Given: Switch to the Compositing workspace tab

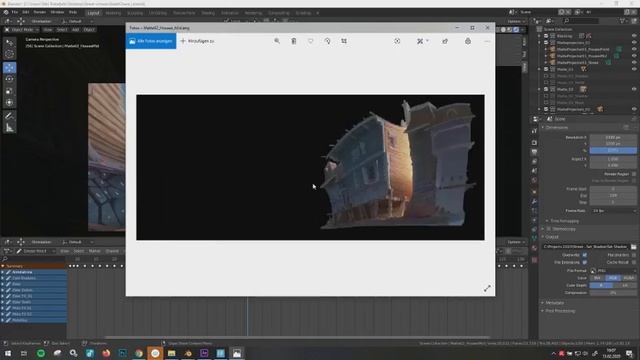Looking at the screenshot, I should pyautogui.click(x=279, y=13).
